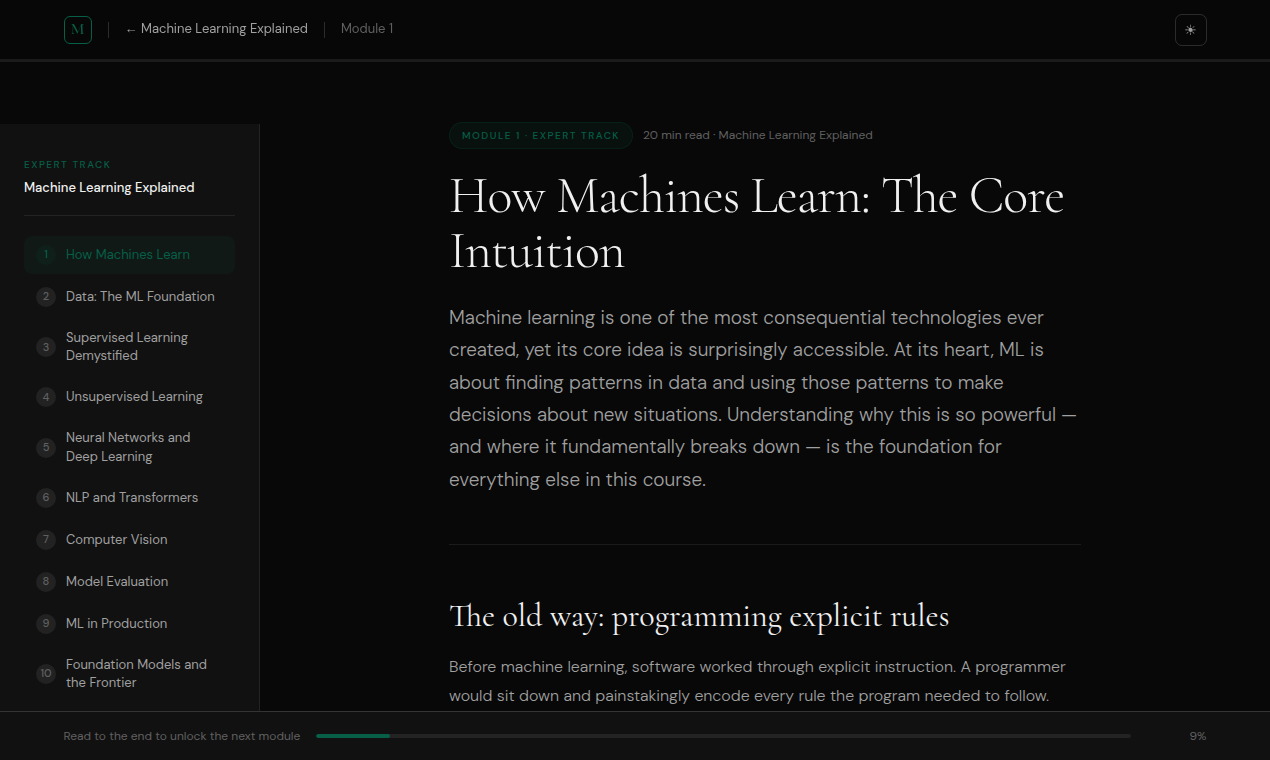Click the Module 1 breadcrumb
The height and width of the screenshot is (760, 1270).
point(367,29)
